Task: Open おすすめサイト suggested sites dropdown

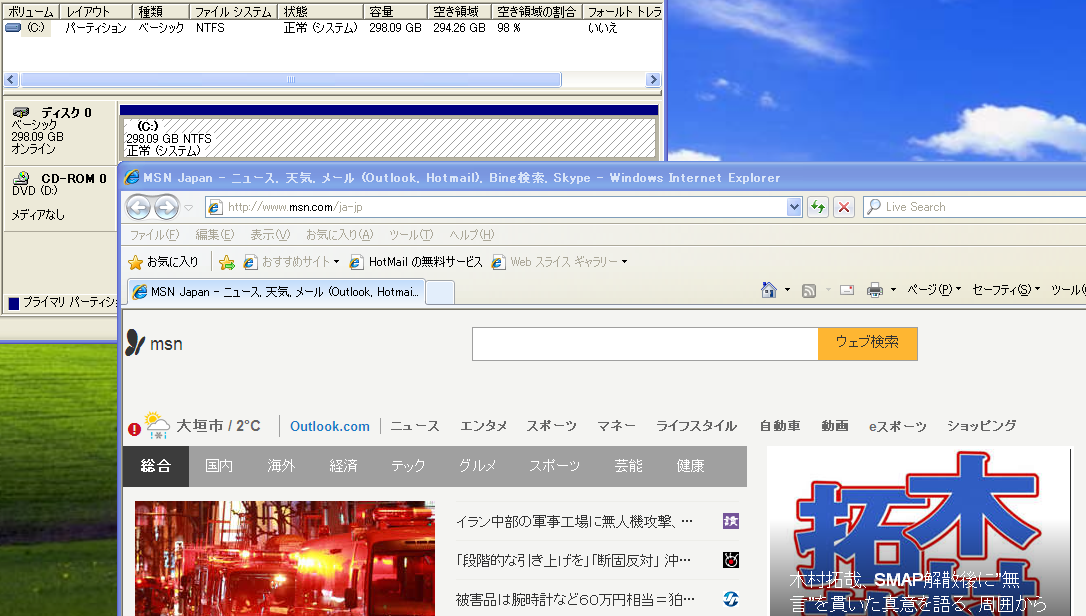Action: [291, 262]
